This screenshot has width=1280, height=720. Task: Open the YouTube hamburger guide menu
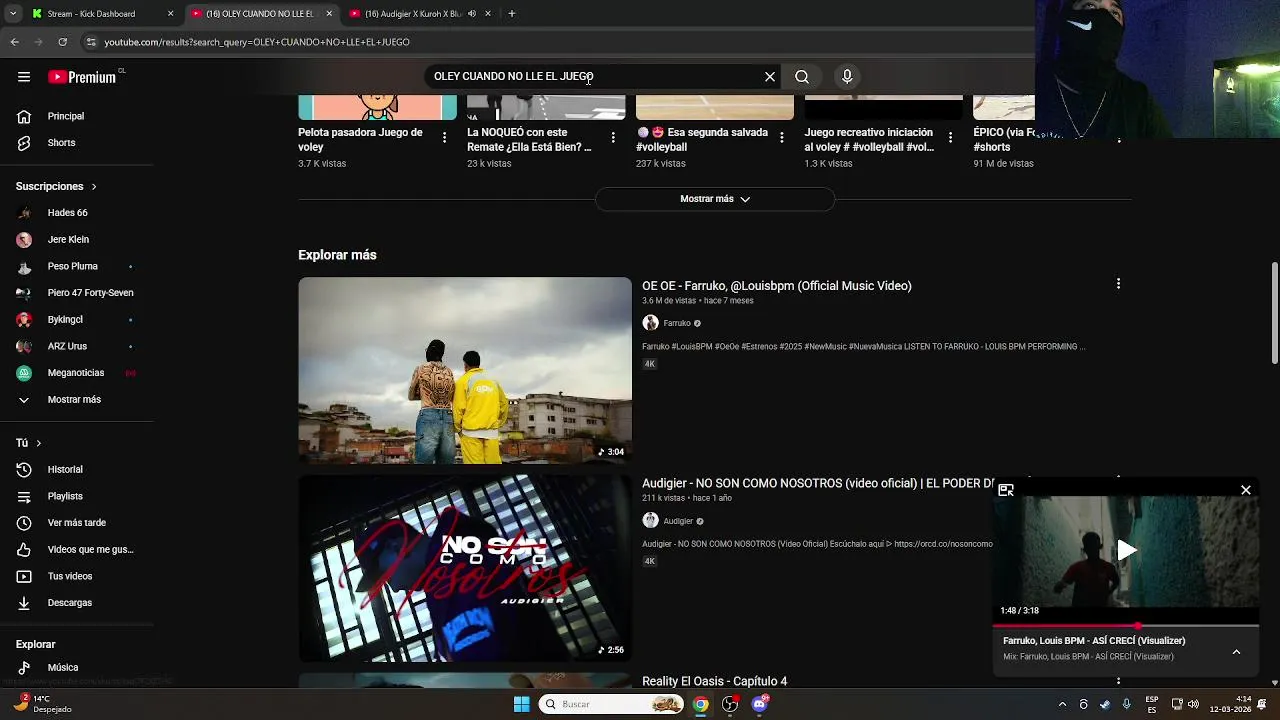24,77
